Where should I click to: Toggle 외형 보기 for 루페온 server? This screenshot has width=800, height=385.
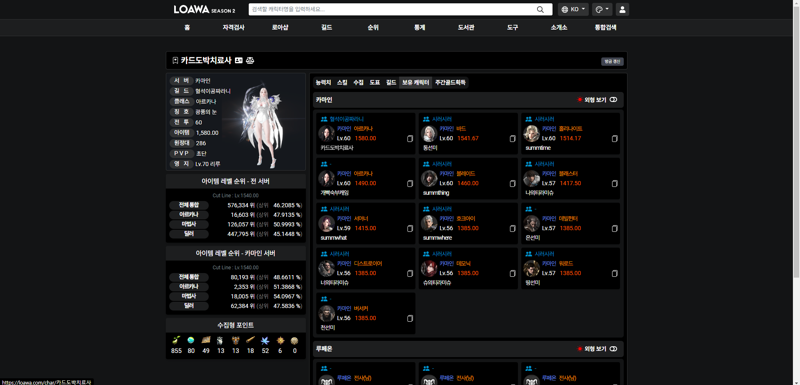613,349
